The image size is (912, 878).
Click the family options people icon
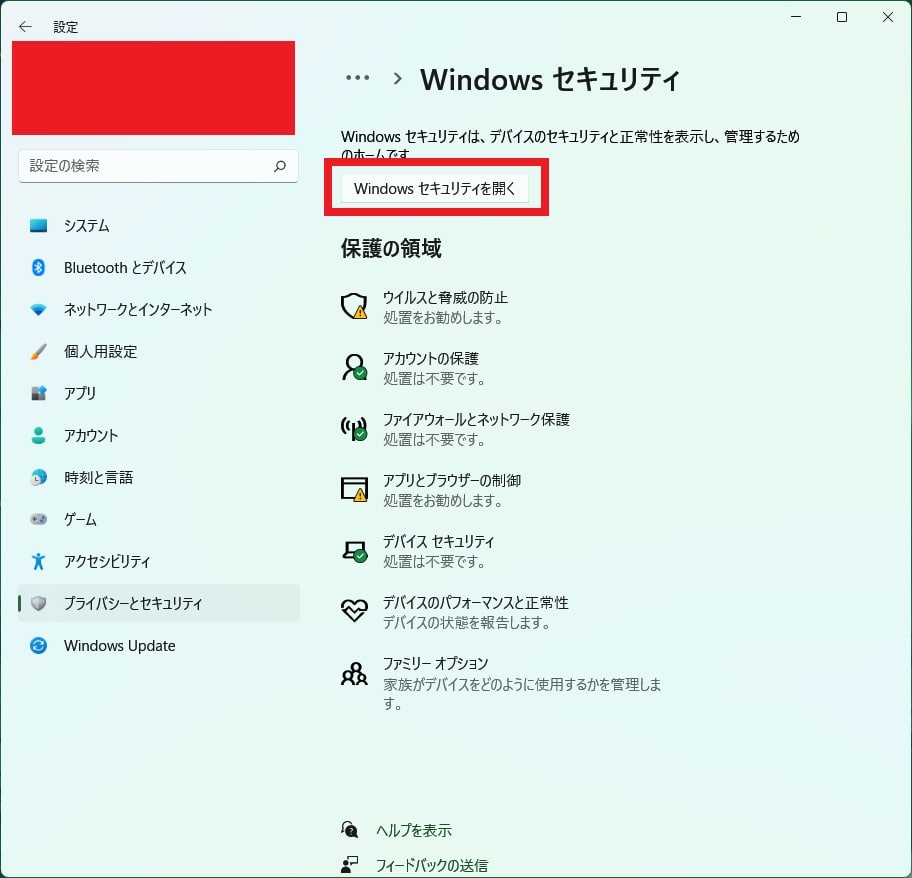click(x=354, y=674)
